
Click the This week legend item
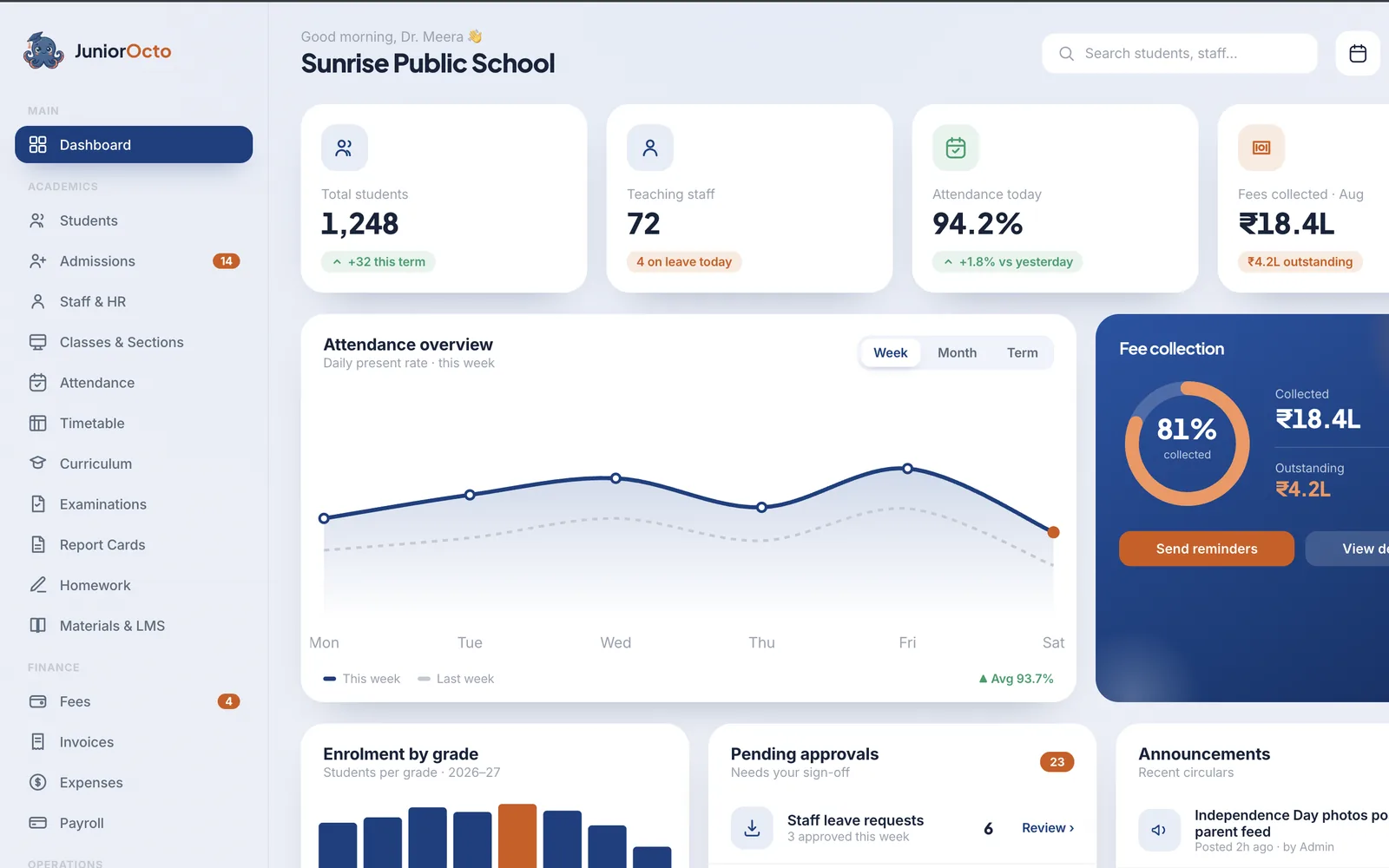[x=361, y=679]
